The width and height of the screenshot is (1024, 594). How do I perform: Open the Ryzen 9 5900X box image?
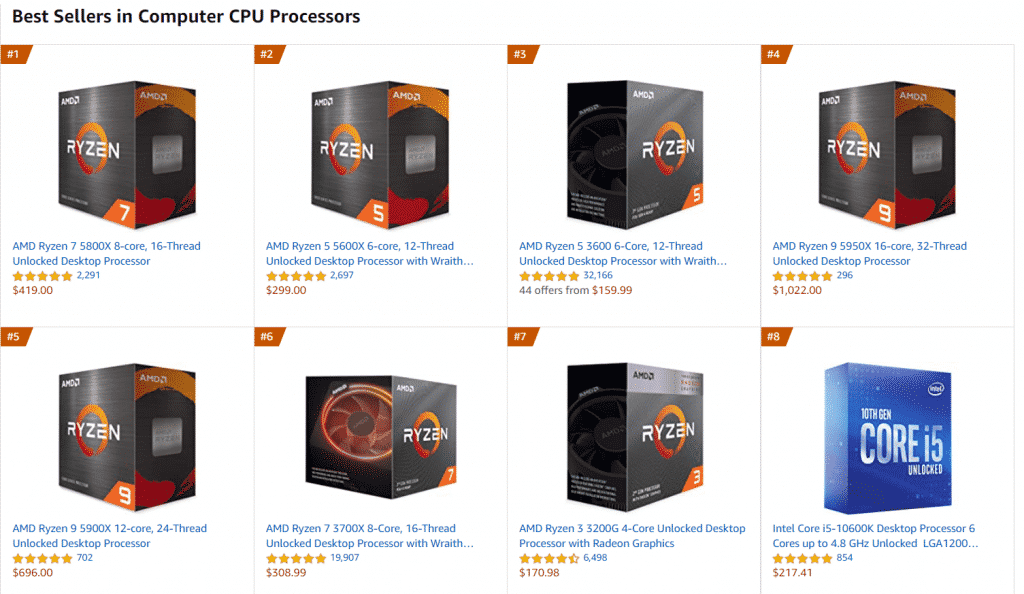click(127, 437)
